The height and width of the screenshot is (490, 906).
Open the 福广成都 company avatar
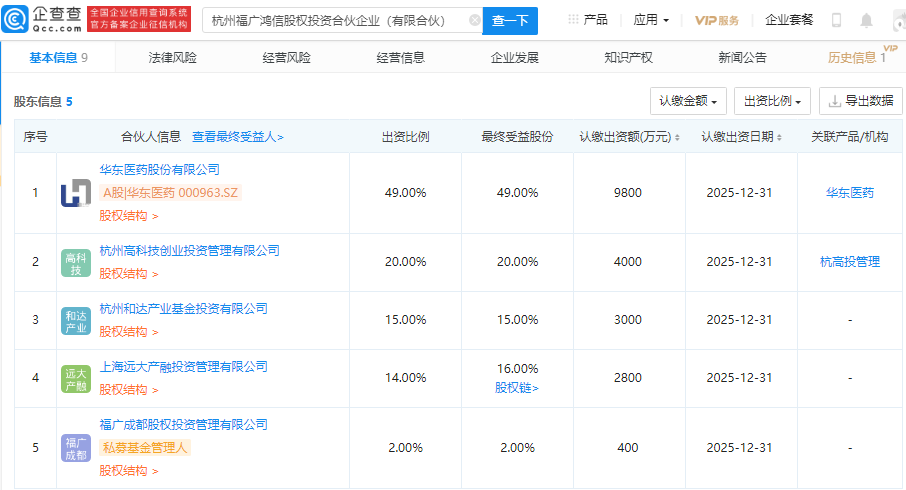(x=76, y=448)
